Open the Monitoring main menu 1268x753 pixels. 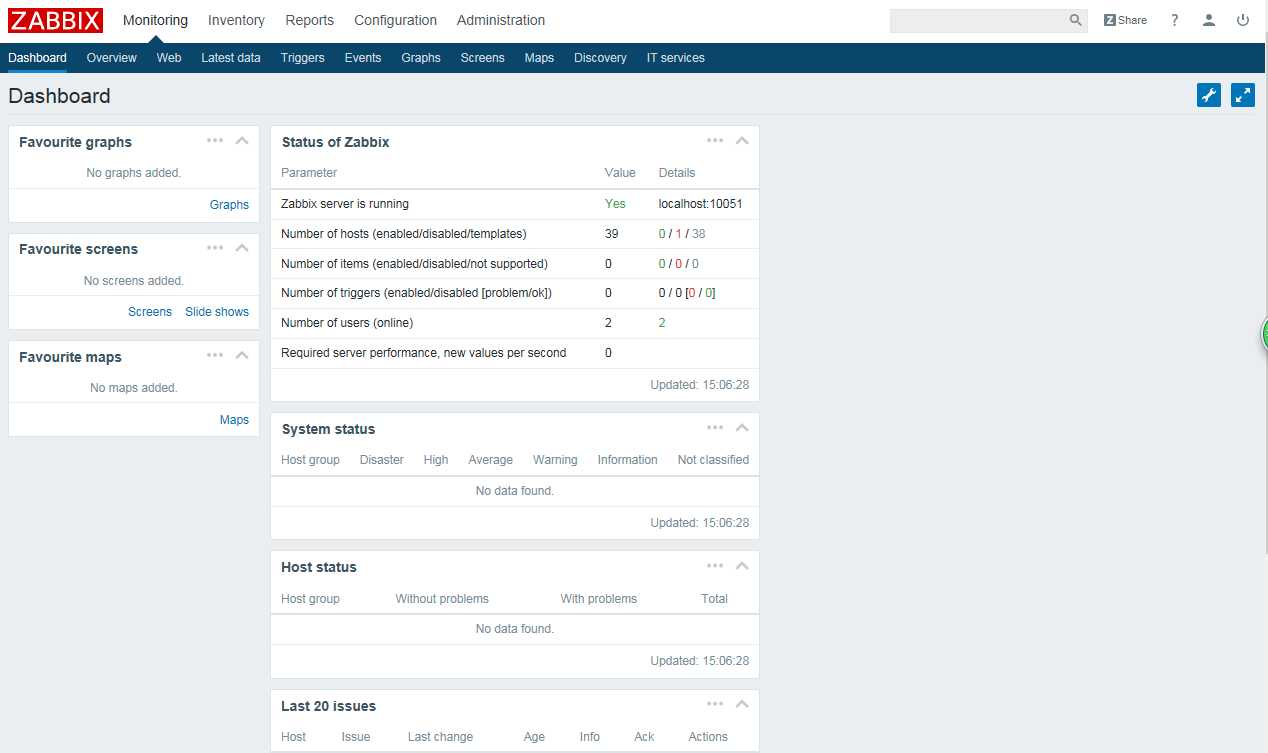tap(155, 20)
